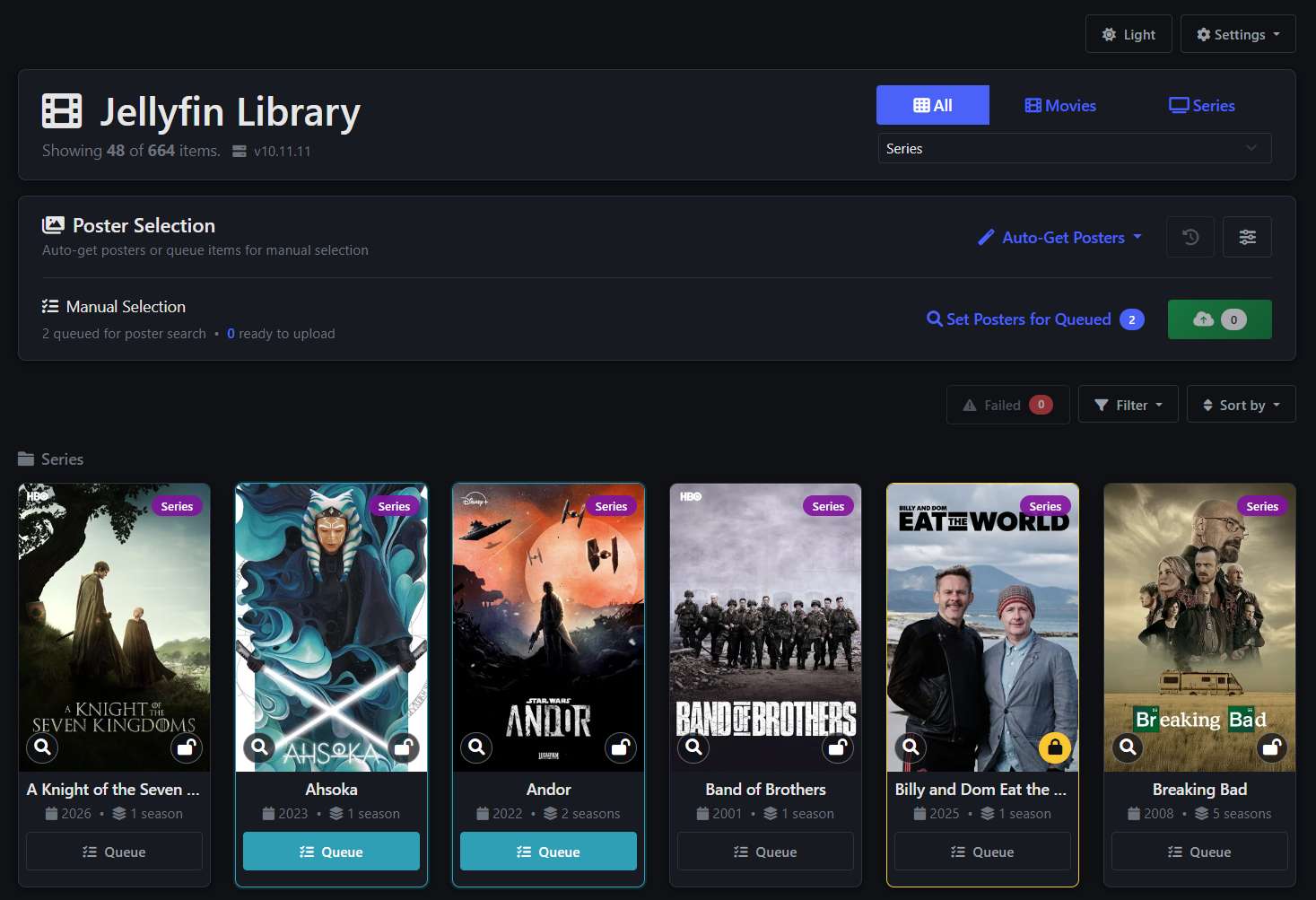This screenshot has height=900, width=1316.
Task: Click Andor '2022' year label
Action: pyautogui.click(x=500, y=814)
